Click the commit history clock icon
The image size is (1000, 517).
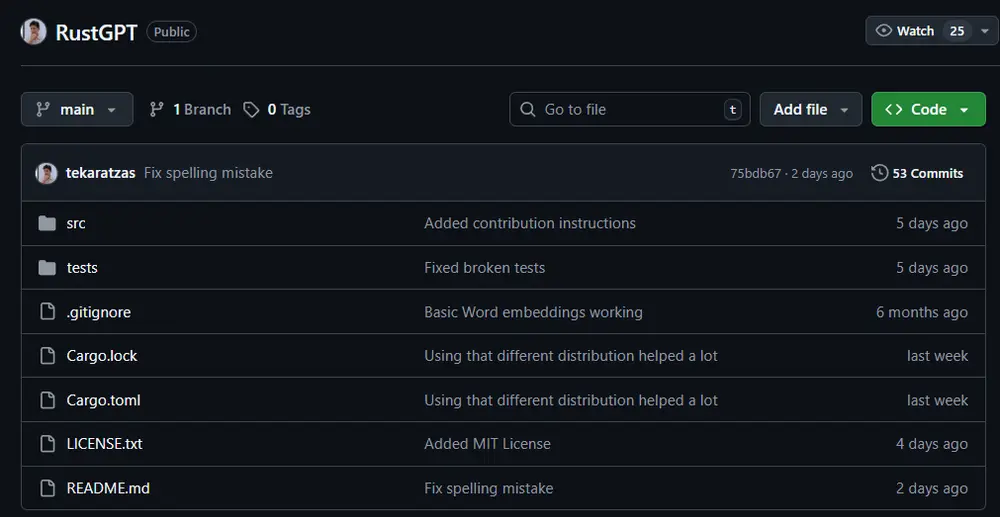879,173
